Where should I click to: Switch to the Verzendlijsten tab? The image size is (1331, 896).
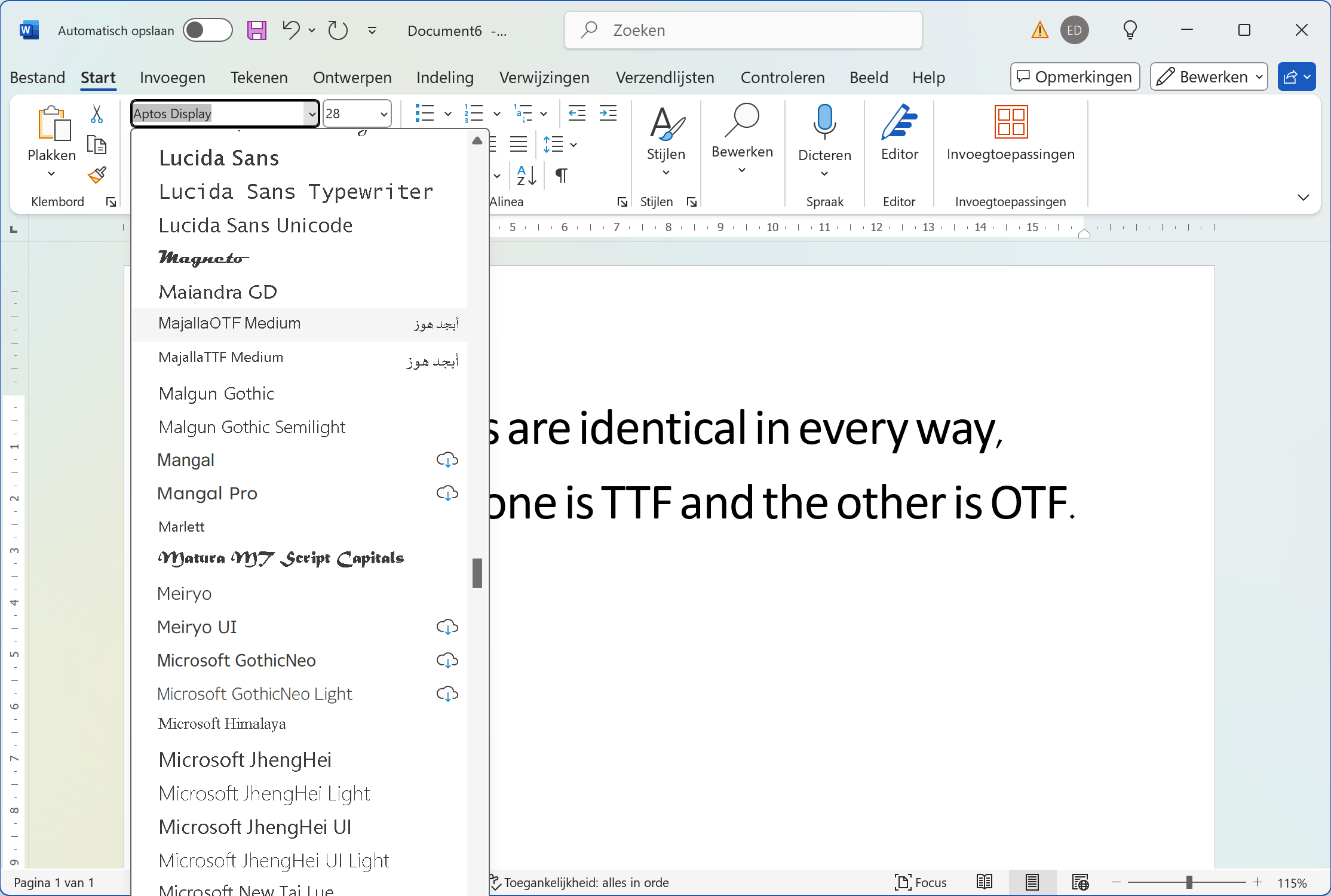(x=664, y=78)
